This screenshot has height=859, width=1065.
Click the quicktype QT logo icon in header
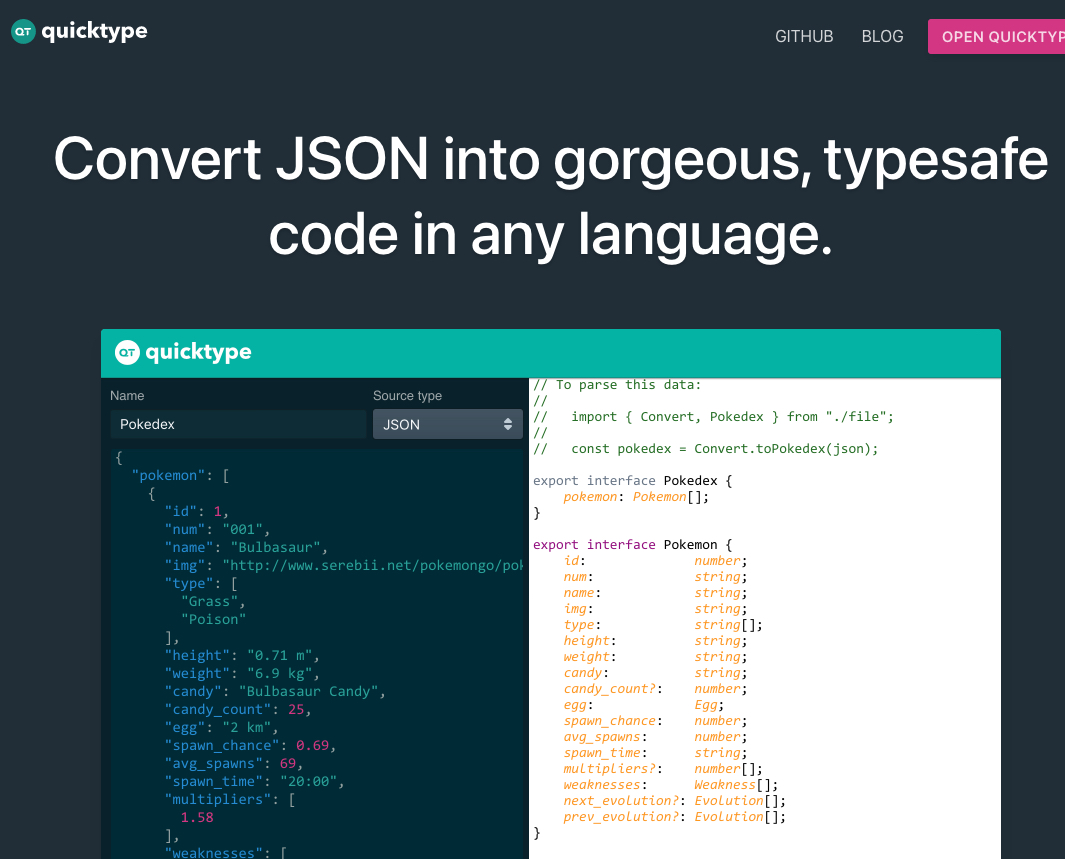(23, 31)
